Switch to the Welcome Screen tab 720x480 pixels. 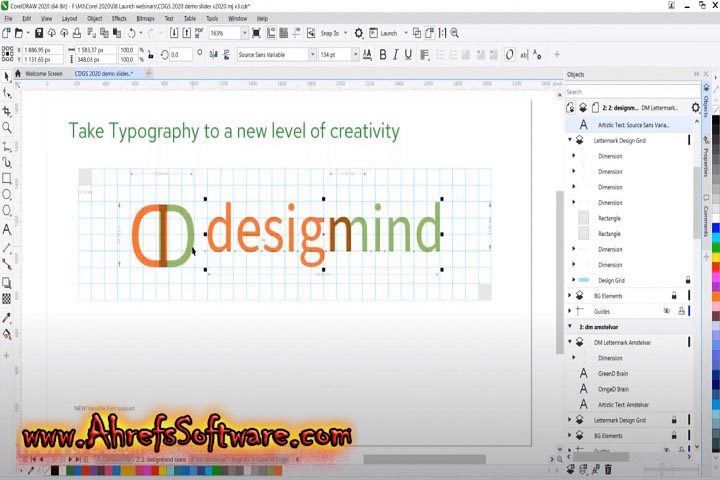43,73
